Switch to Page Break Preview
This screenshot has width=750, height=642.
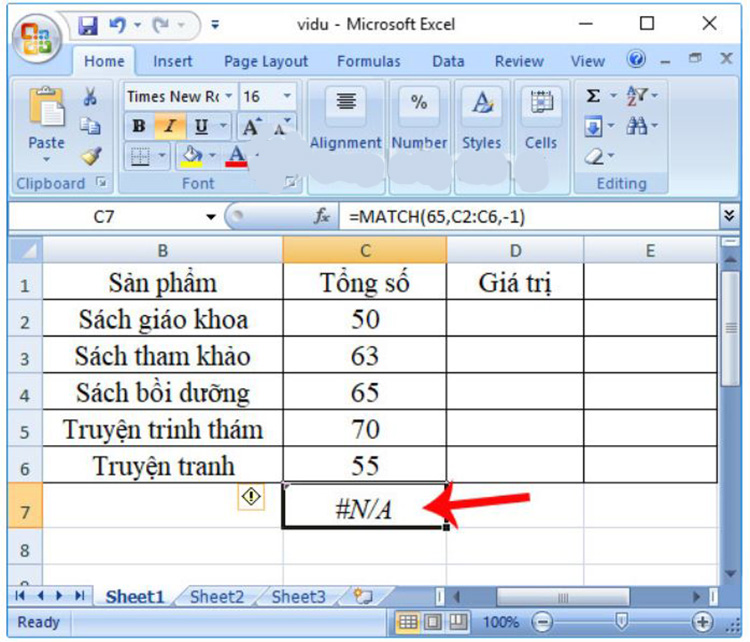point(458,622)
